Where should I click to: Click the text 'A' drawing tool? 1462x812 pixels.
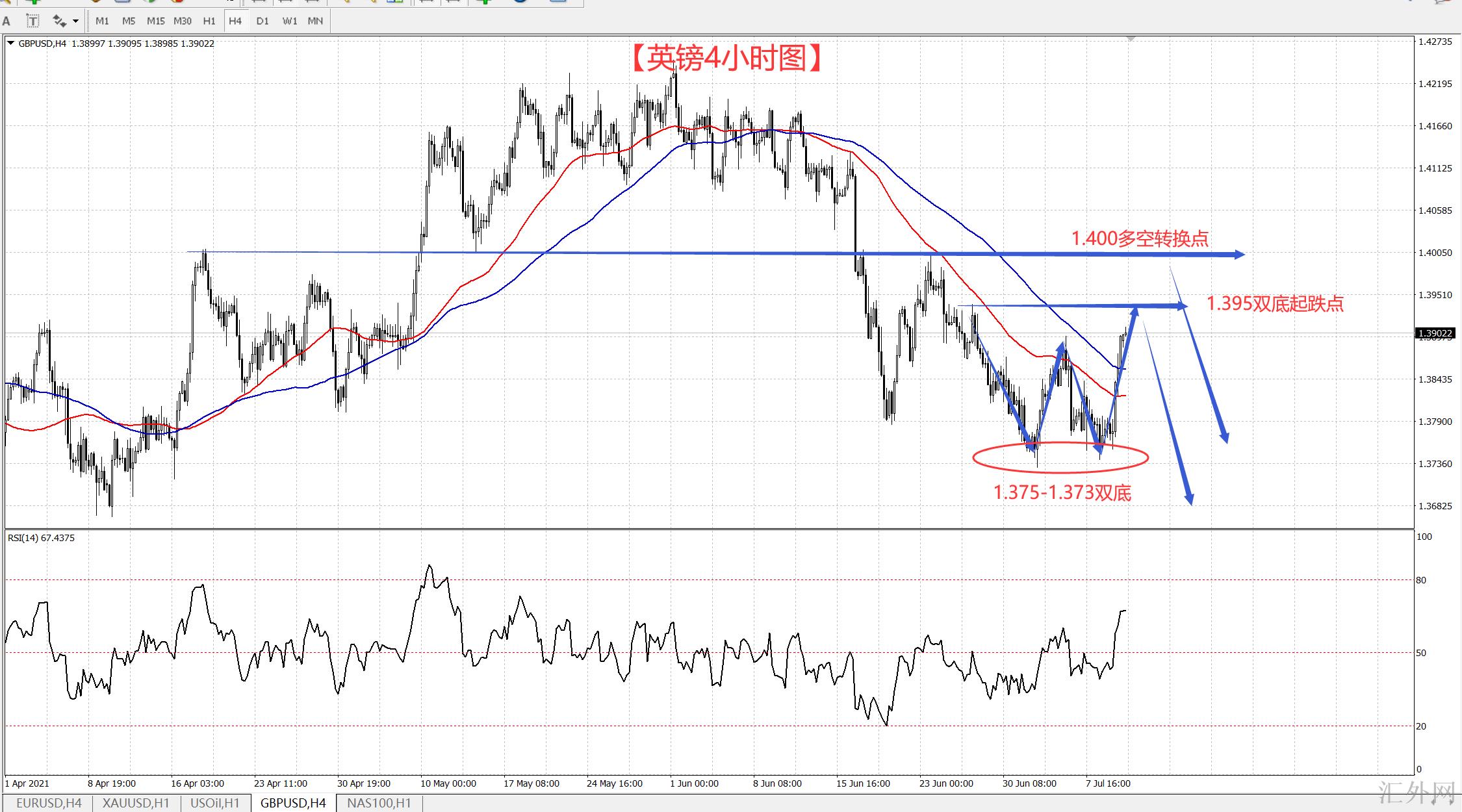click(x=6, y=21)
